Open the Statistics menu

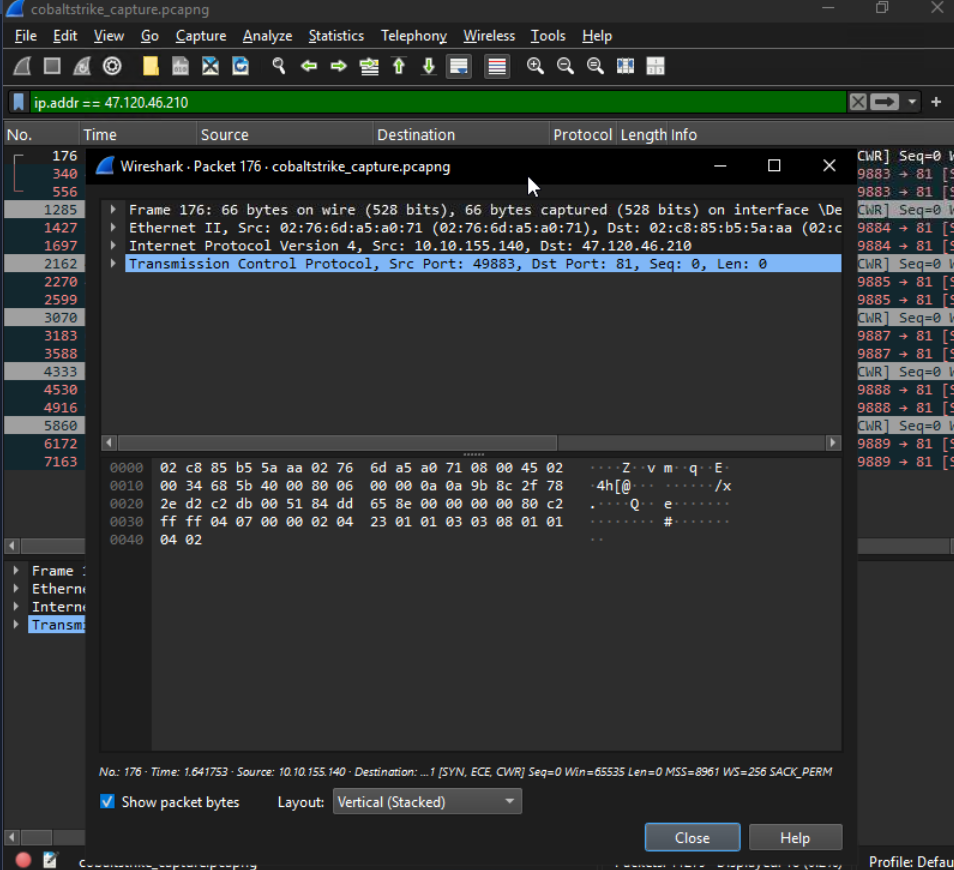[x=335, y=36]
